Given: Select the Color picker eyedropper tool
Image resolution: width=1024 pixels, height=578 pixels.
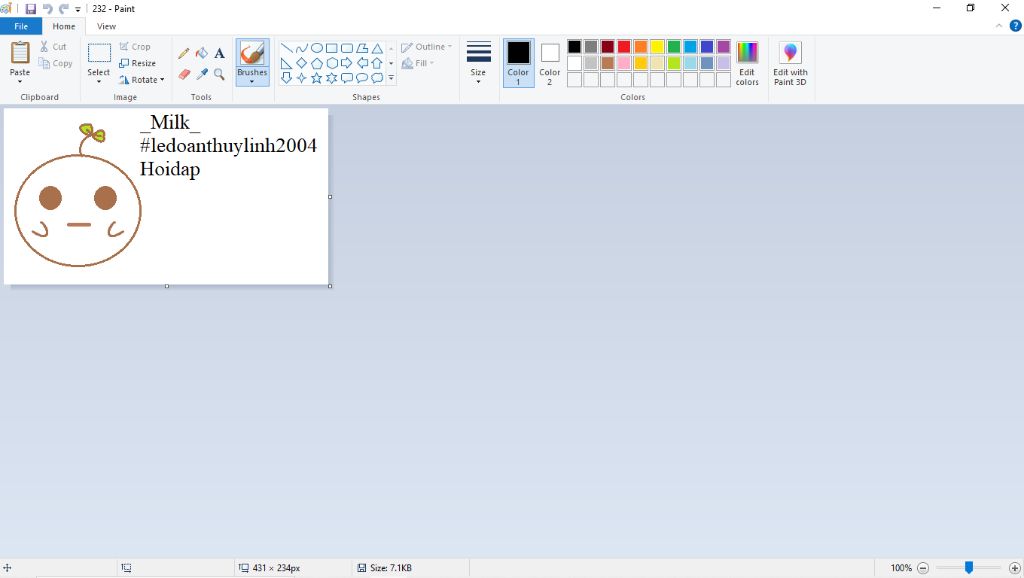Looking at the screenshot, I should click(x=202, y=74).
